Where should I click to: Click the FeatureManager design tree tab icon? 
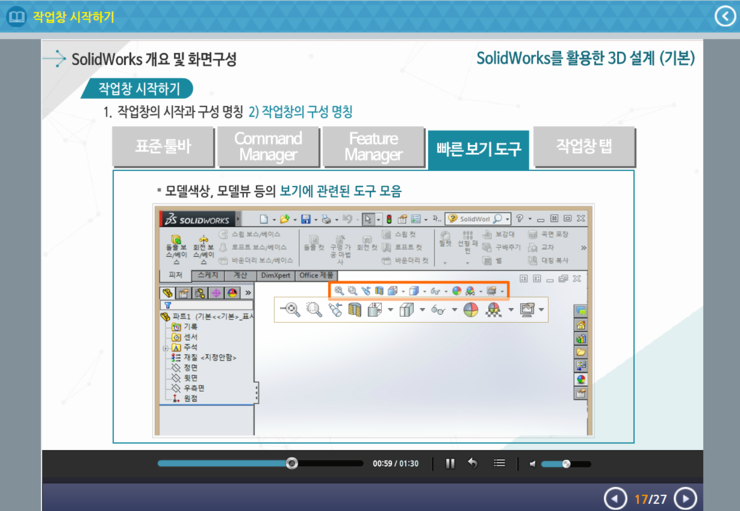[167, 293]
